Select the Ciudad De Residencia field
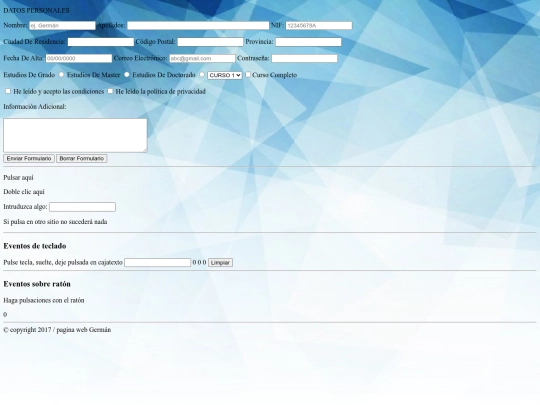The height and width of the screenshot is (405, 540). [x=101, y=42]
